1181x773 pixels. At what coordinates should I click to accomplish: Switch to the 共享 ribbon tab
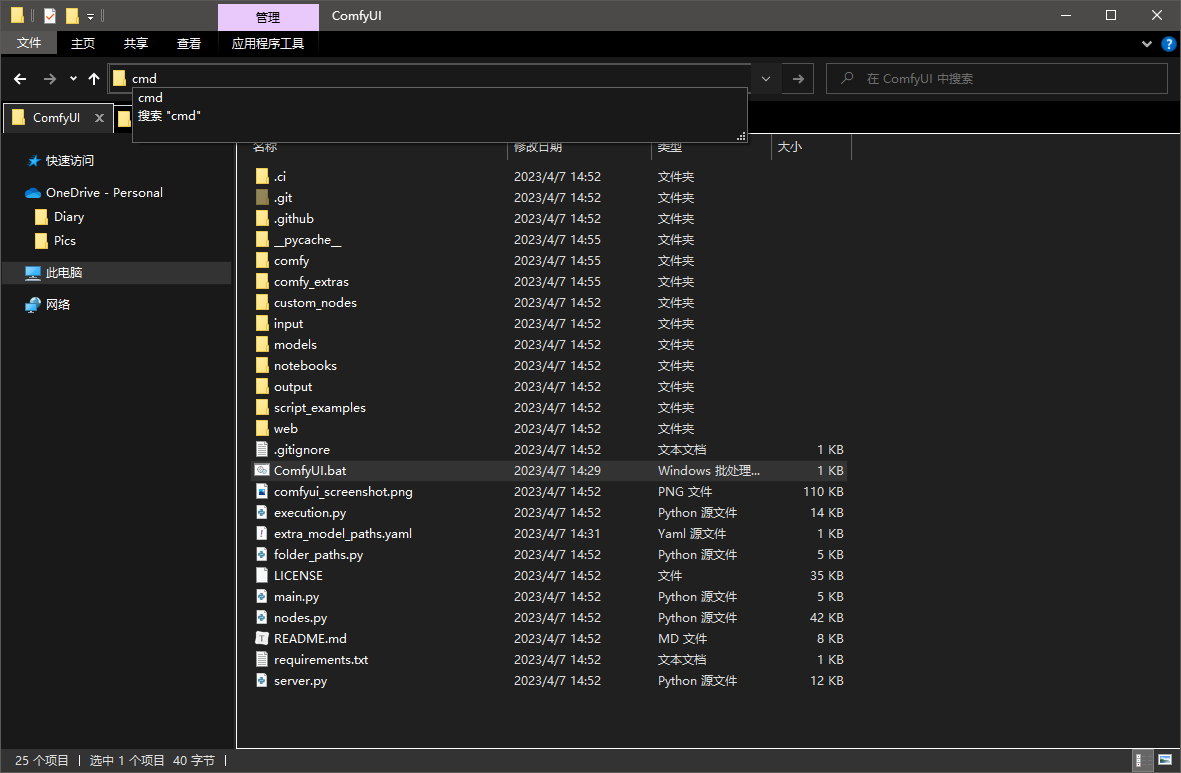136,44
